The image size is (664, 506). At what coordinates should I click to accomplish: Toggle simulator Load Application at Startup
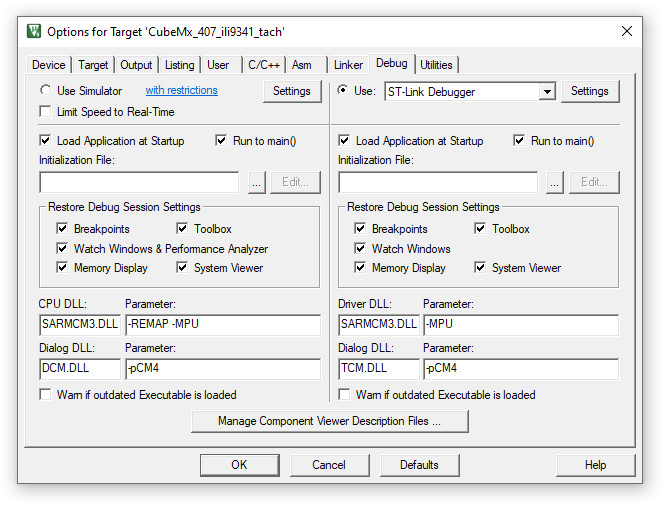pyautogui.click(x=45, y=141)
